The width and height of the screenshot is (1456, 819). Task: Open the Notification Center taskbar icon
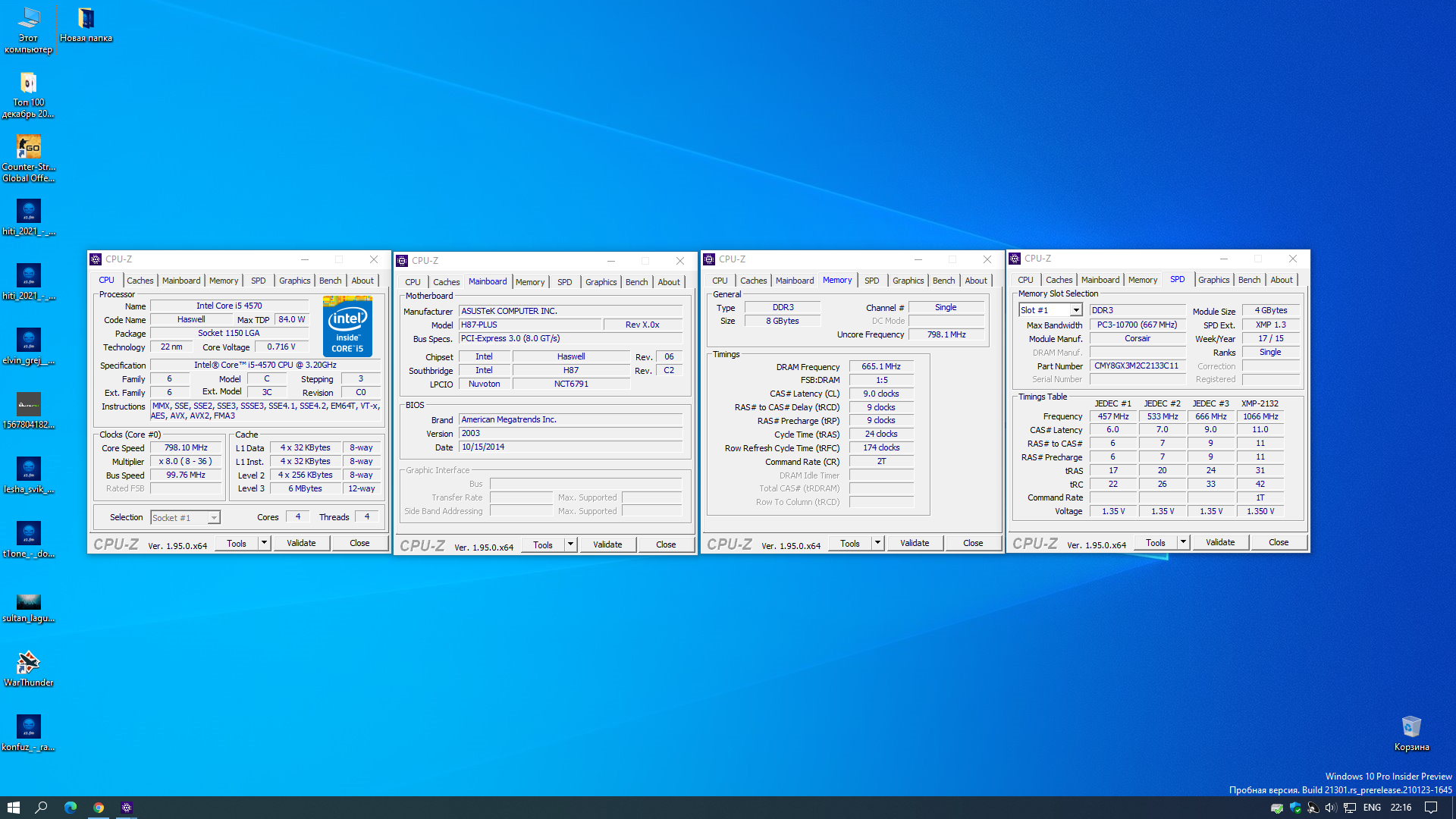1430,808
